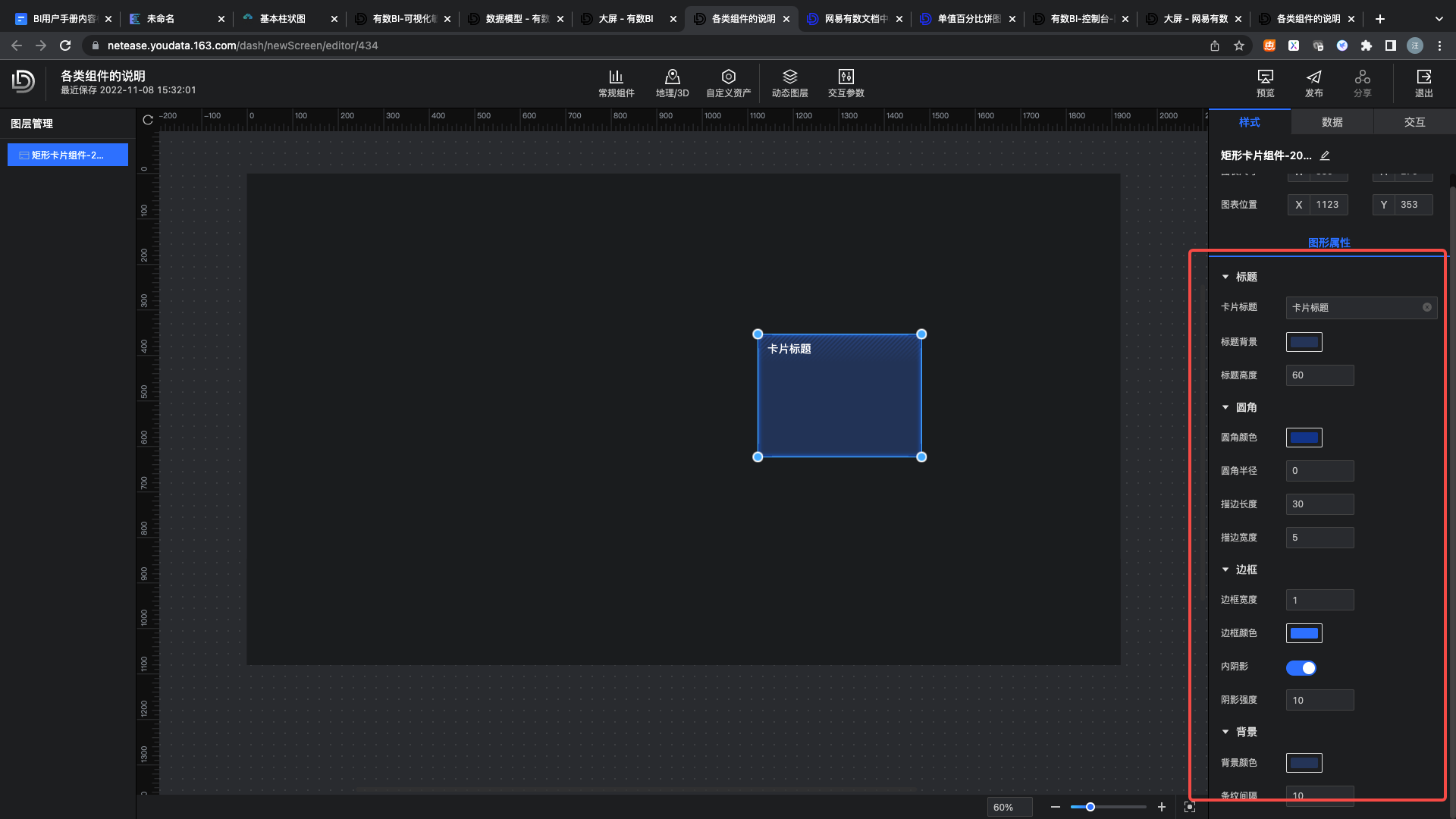1456x819 pixels.
Task: Collapse the 标题 section
Action: pos(1225,277)
